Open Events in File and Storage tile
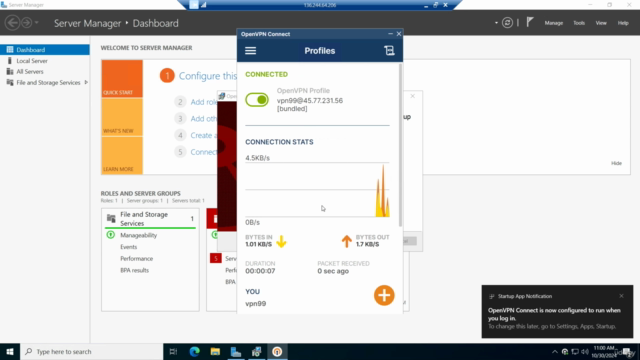This screenshot has height=360, width=640. [129, 247]
